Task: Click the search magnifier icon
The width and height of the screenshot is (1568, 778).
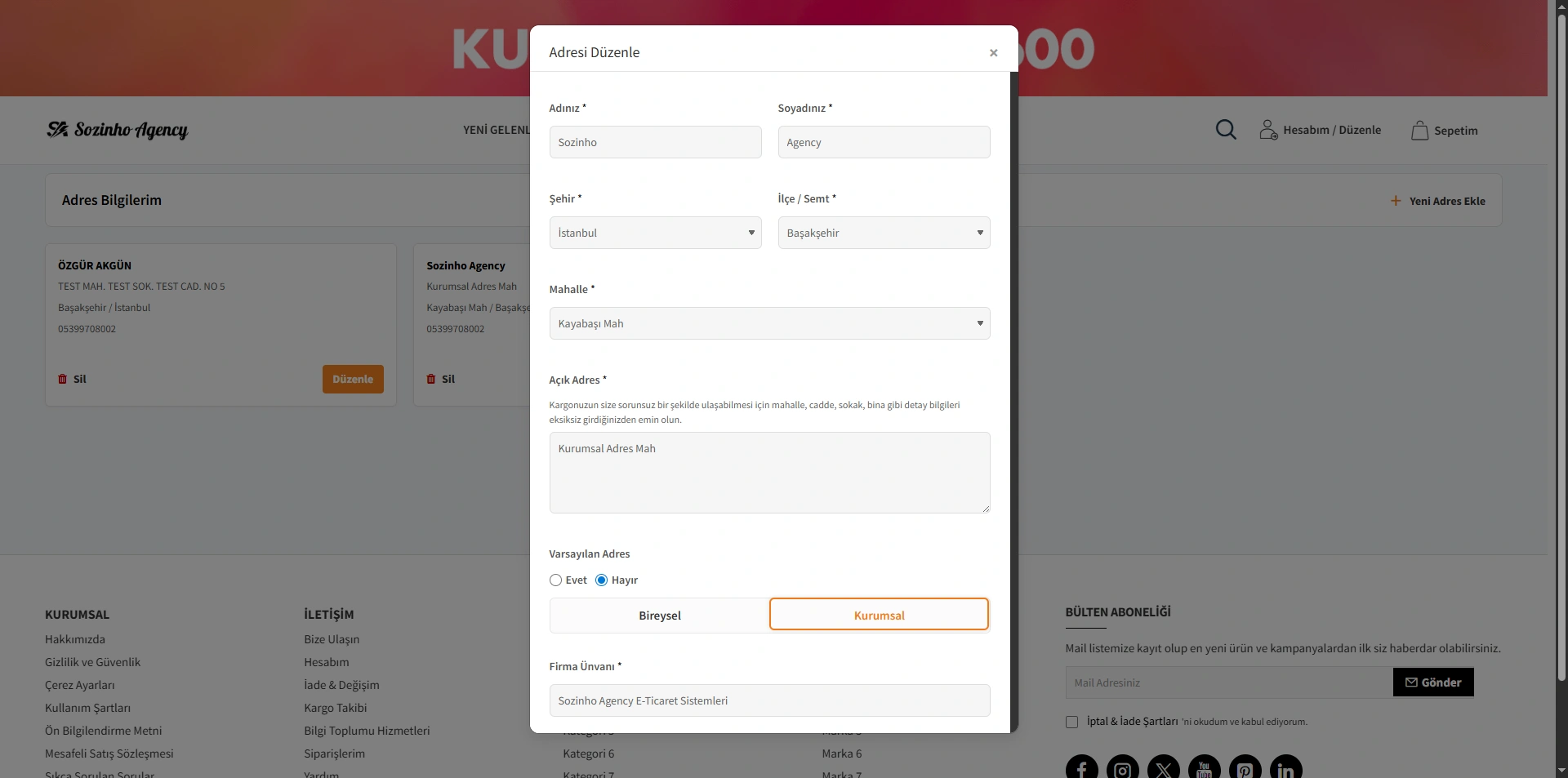Action: pyautogui.click(x=1225, y=130)
